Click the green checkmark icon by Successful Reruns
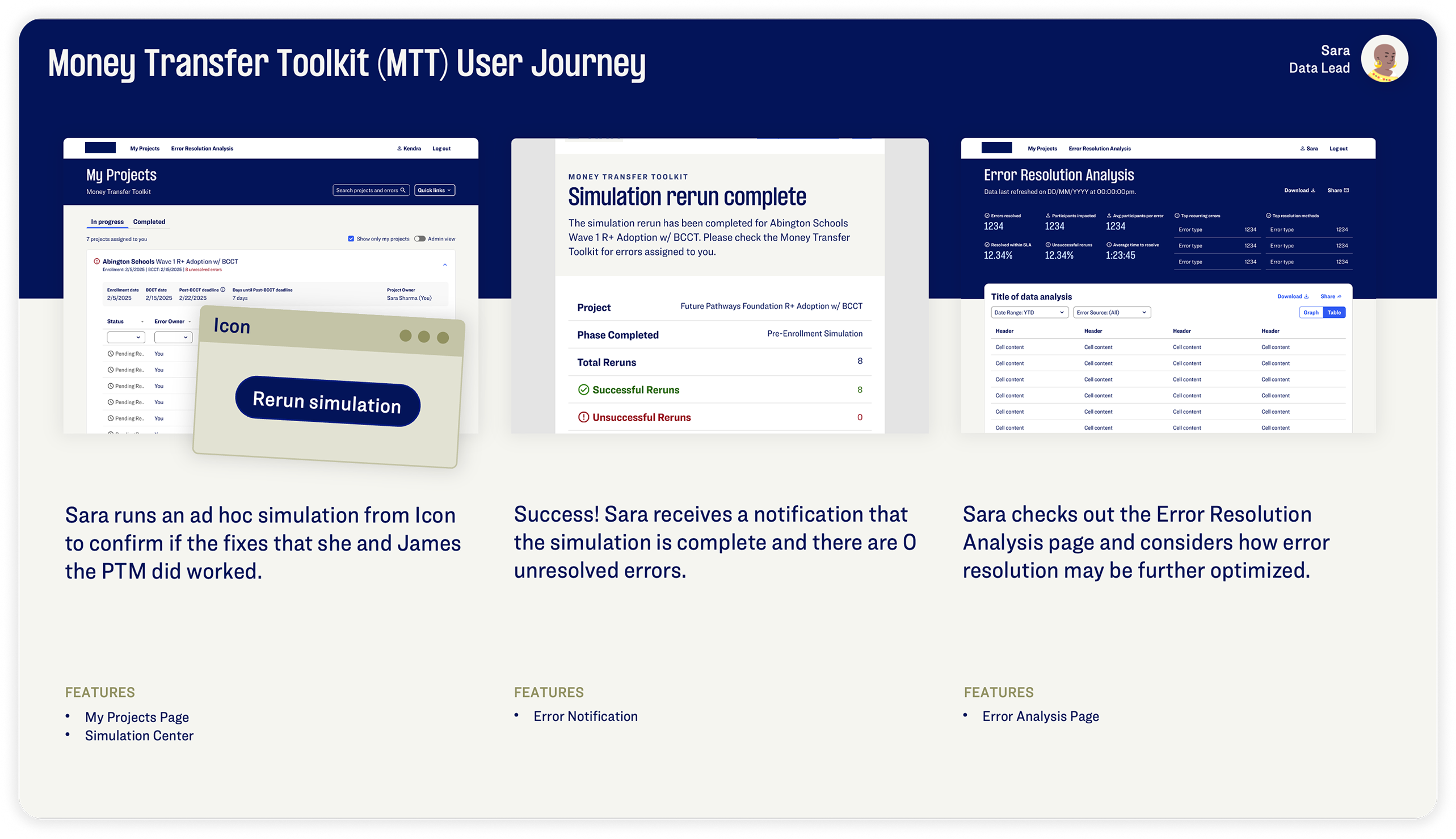The width and height of the screenshot is (1456, 839). coord(583,390)
